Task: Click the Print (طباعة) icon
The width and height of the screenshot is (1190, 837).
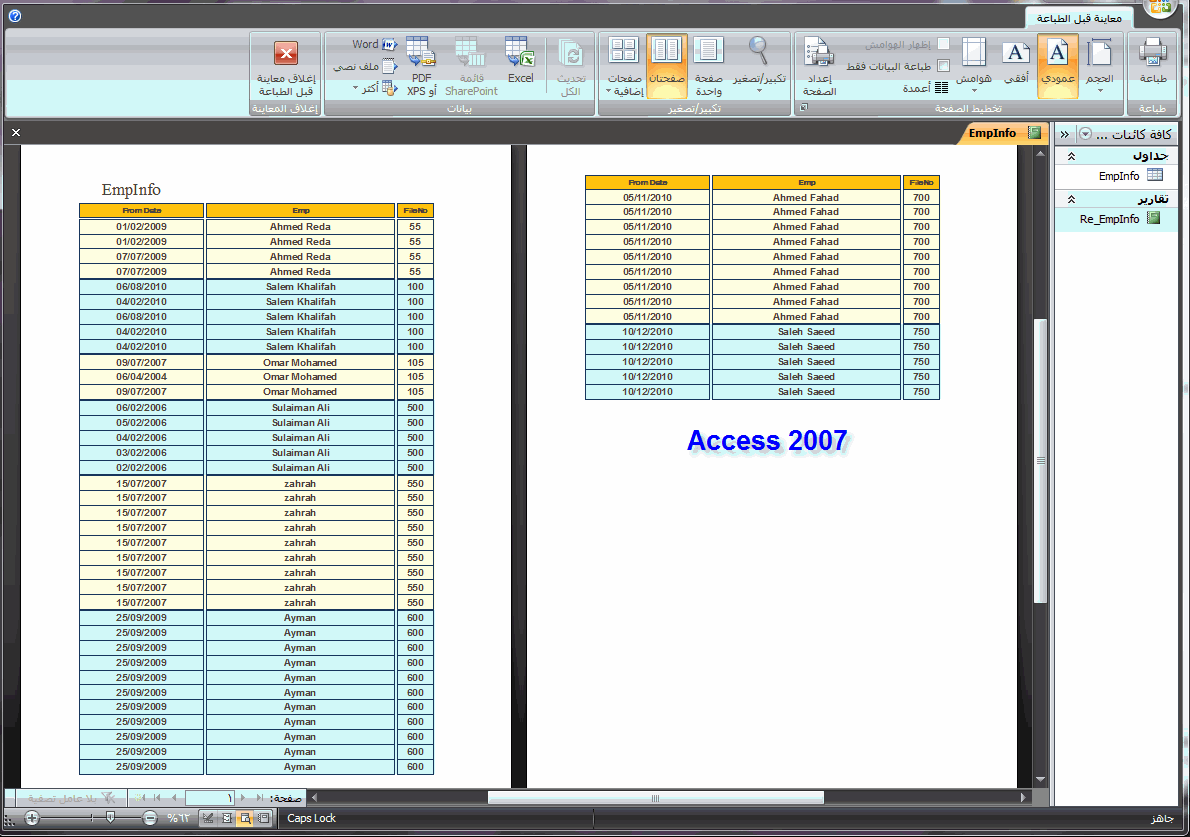Action: click(1152, 65)
